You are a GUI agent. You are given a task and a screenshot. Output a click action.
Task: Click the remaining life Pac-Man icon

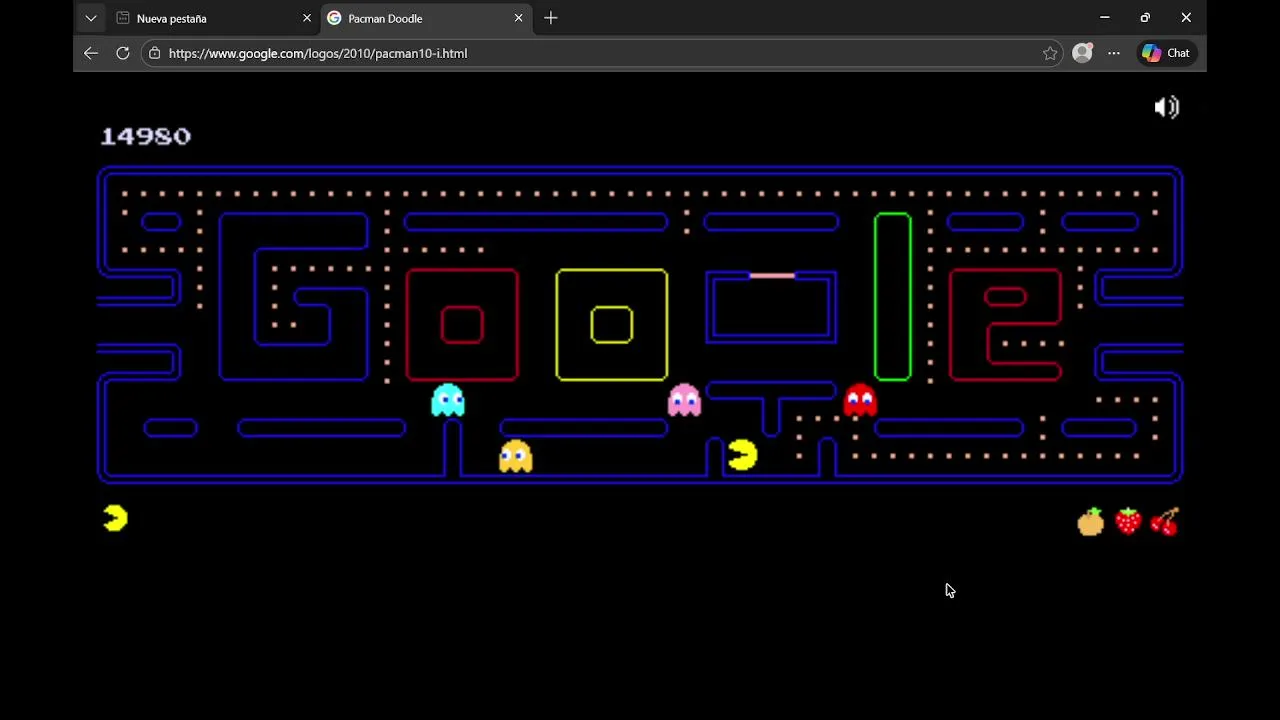click(115, 518)
